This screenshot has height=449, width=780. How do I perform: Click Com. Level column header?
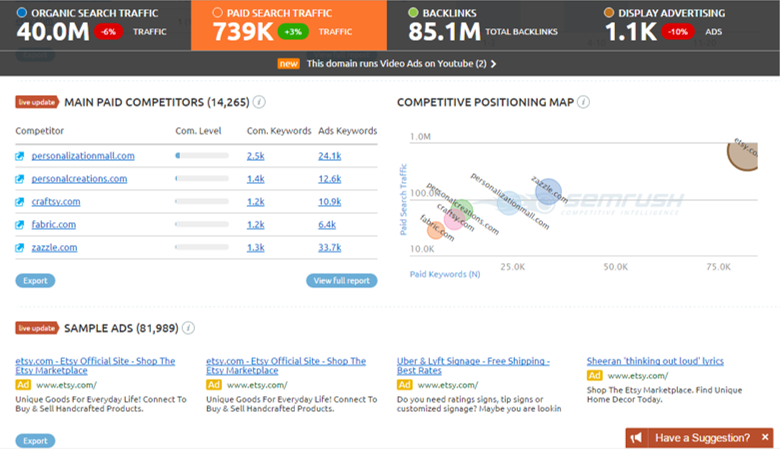coord(198,131)
